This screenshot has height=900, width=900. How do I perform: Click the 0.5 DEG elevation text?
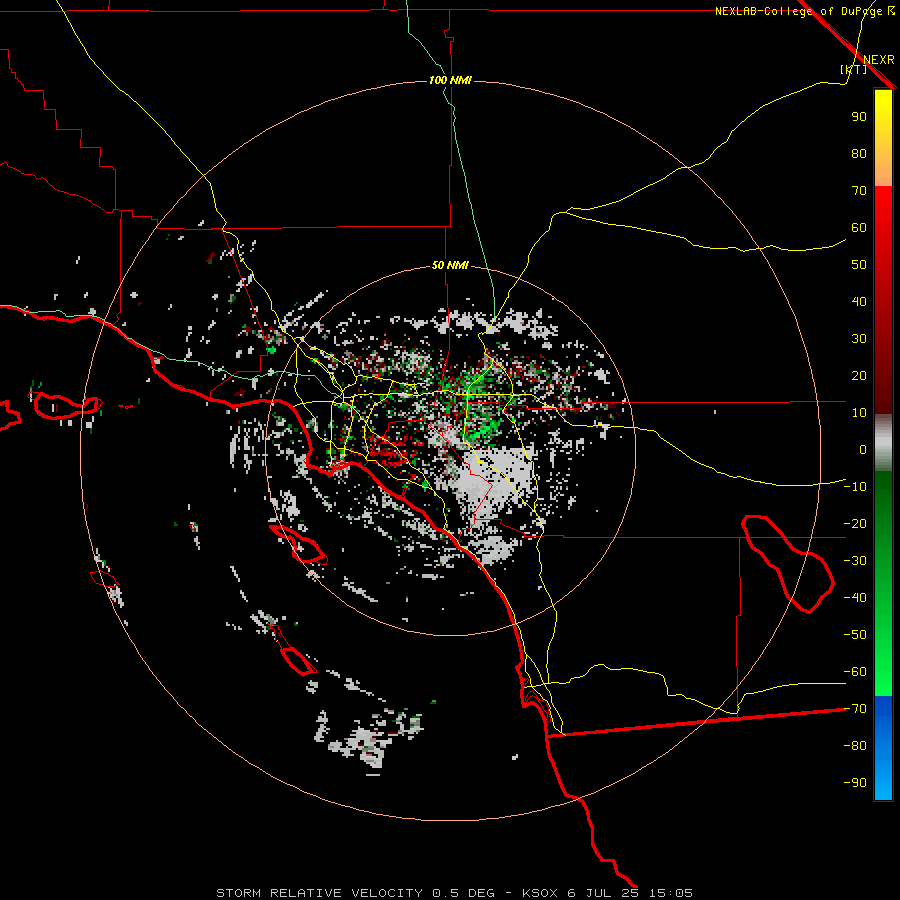tap(463, 893)
